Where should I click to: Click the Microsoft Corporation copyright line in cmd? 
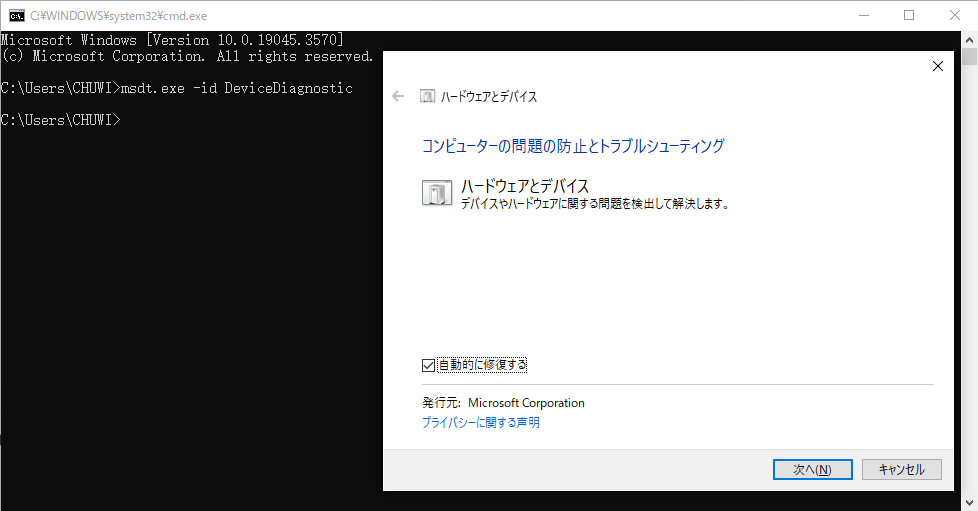[x=187, y=56]
